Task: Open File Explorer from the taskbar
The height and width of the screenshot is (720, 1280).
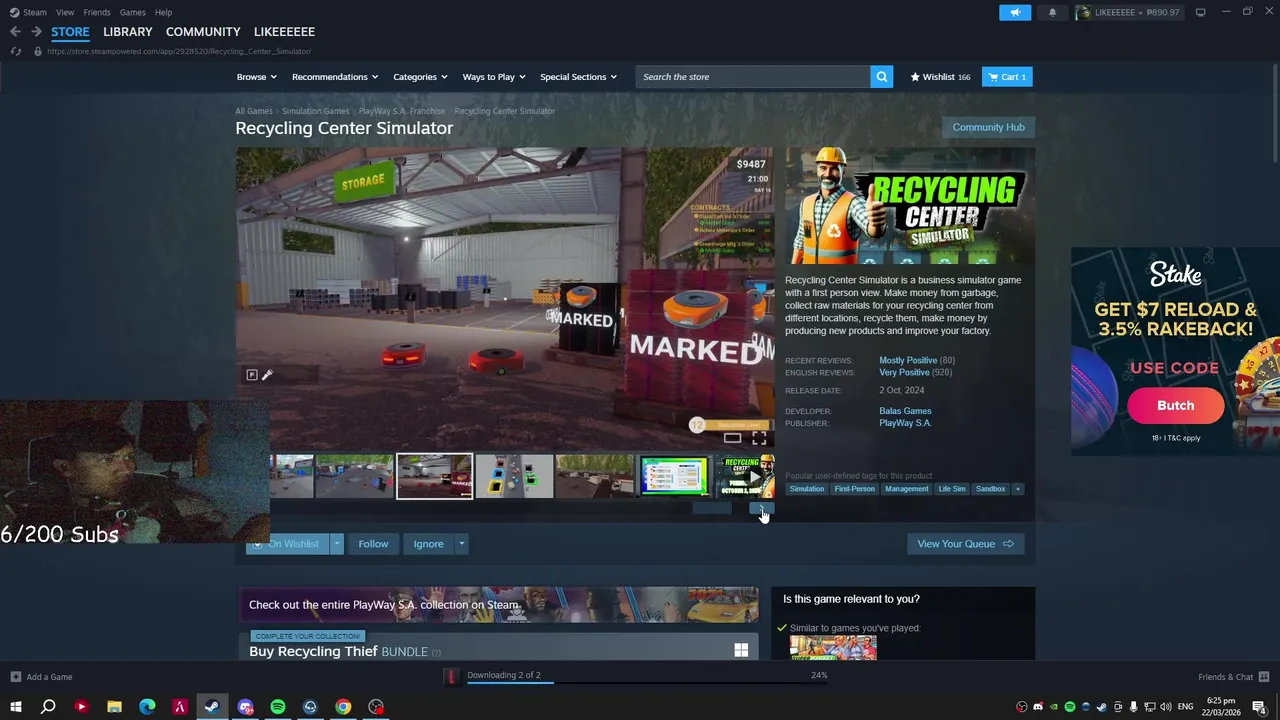Action: pyautogui.click(x=114, y=707)
